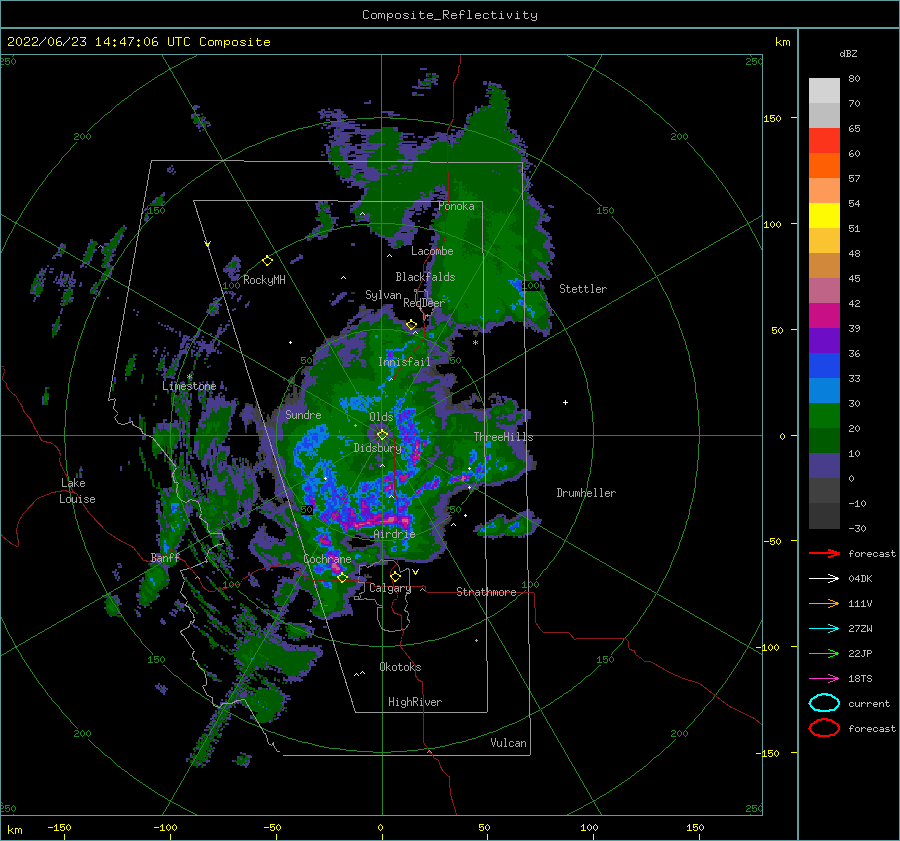The width and height of the screenshot is (900, 841).
Task: Click the yellow diamond marker below RedDeer
Action: [x=412, y=325]
